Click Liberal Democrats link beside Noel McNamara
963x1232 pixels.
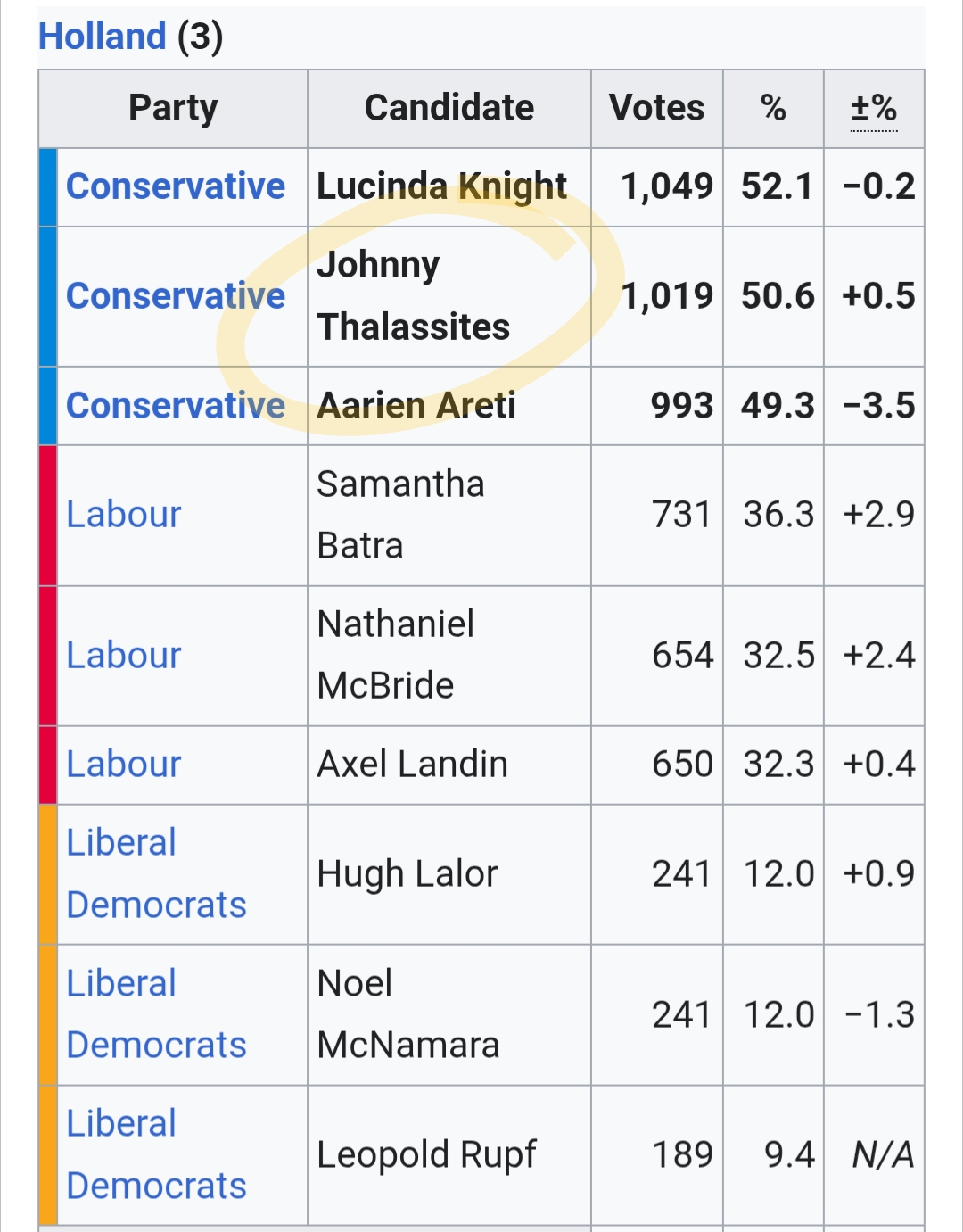coord(156,1014)
